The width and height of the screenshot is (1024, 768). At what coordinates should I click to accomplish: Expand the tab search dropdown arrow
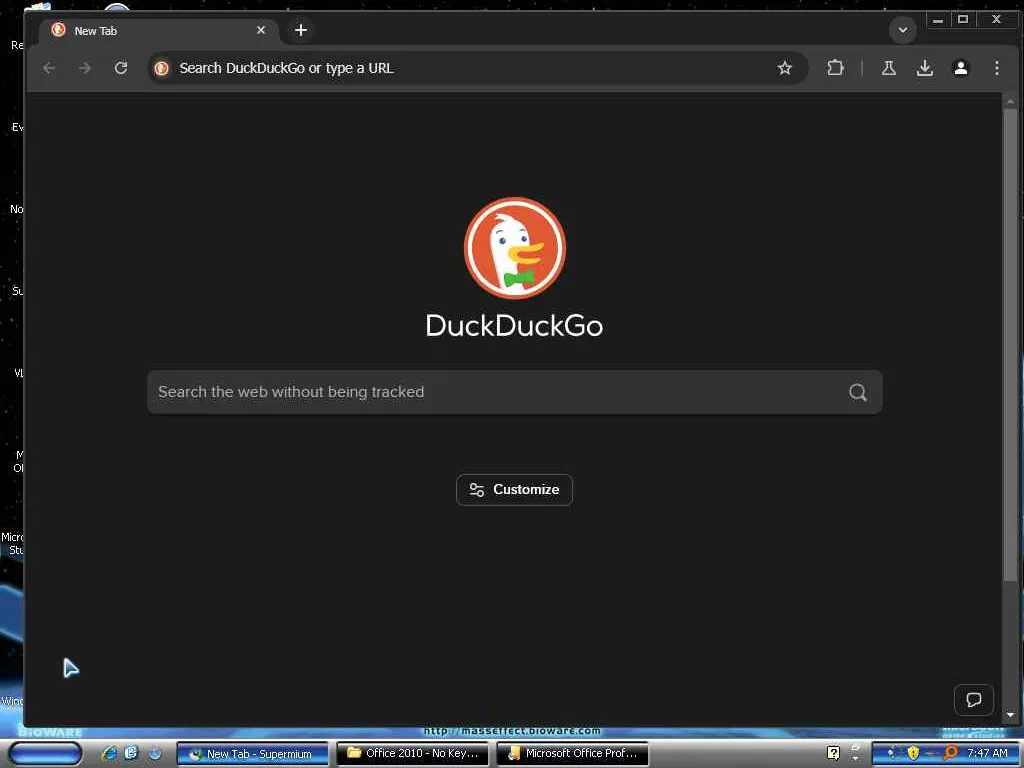point(903,30)
